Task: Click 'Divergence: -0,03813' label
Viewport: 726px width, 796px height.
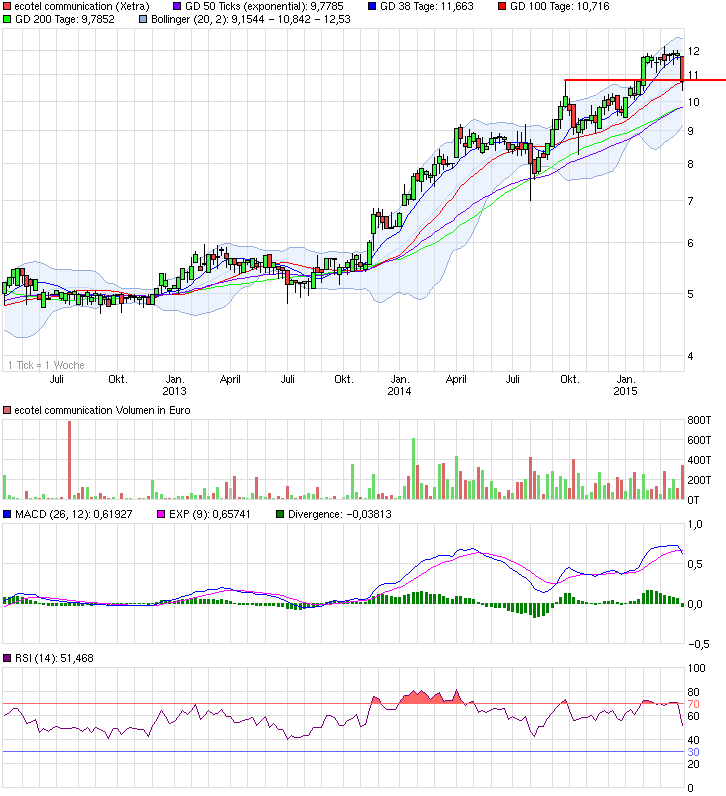Action: point(340,514)
